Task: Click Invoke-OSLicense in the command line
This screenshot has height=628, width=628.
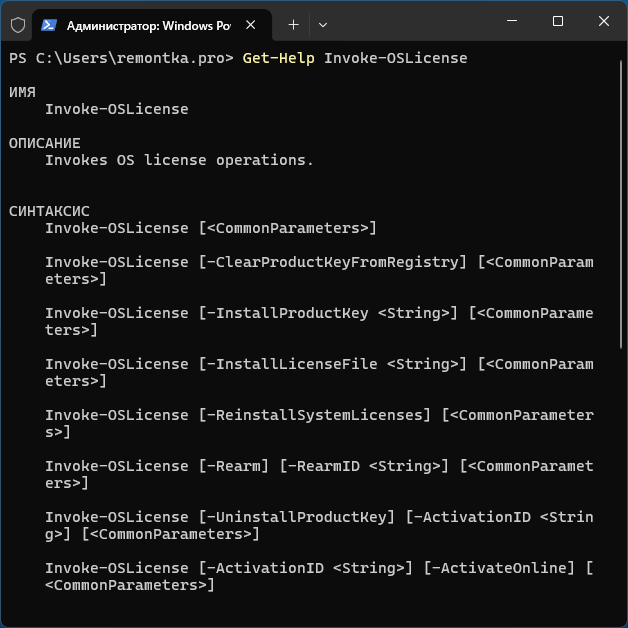Action: 396,58
